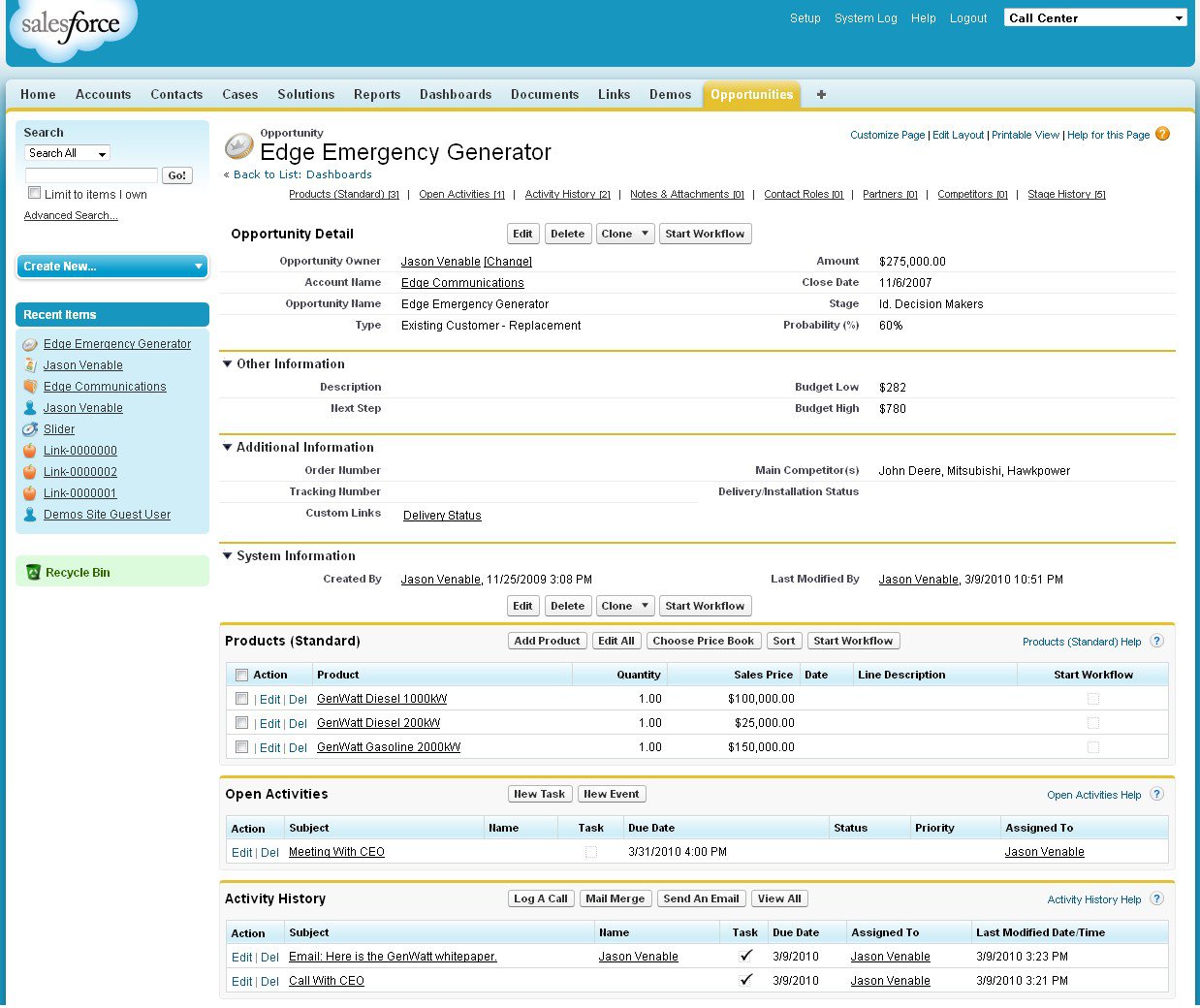Open the orange help question mark icon

(x=1163, y=135)
